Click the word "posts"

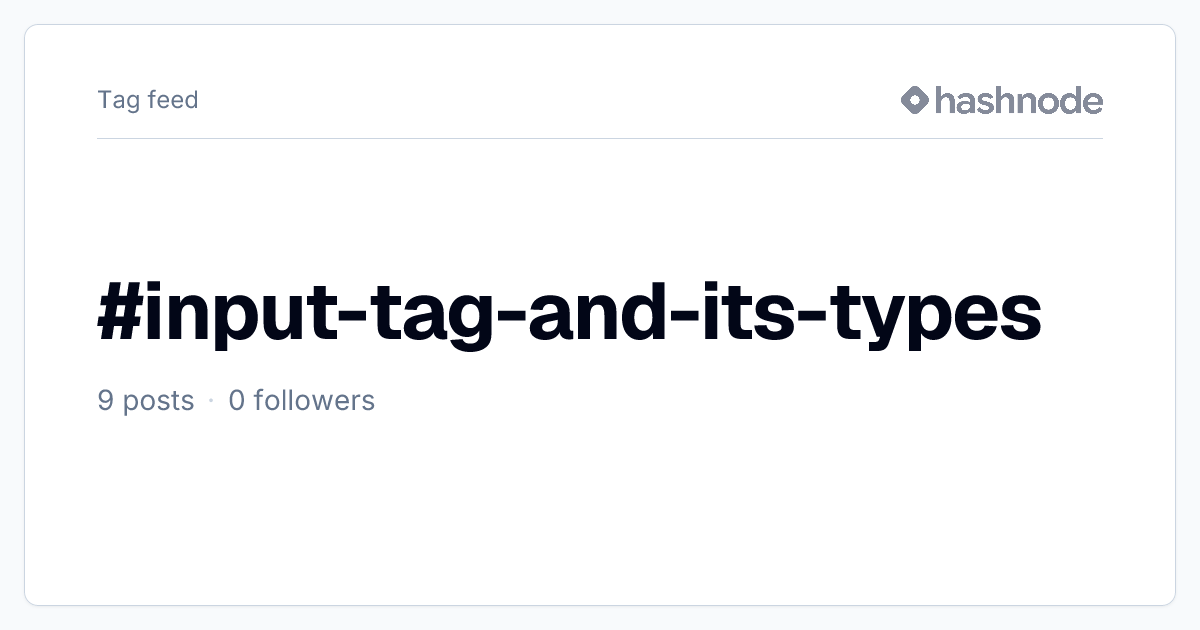[158, 403]
